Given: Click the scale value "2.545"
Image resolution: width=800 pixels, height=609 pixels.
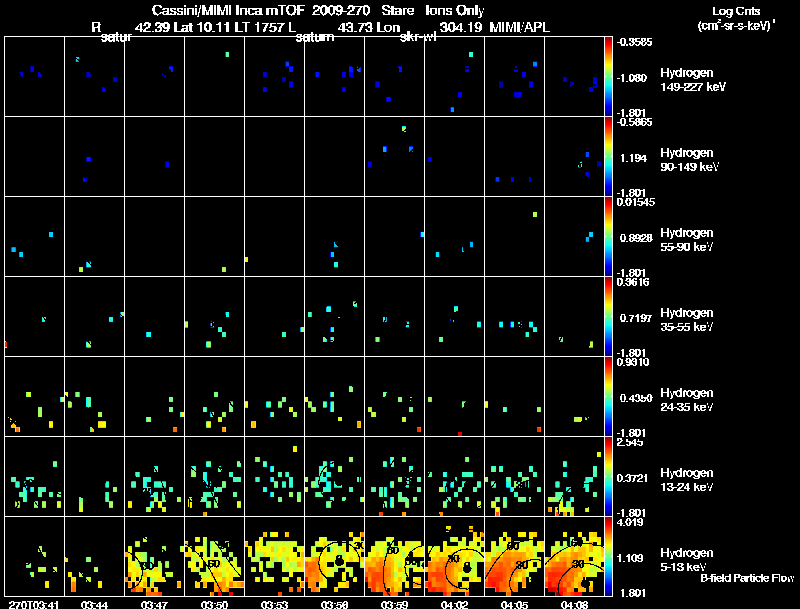Looking at the screenshot, I should click(630, 442).
